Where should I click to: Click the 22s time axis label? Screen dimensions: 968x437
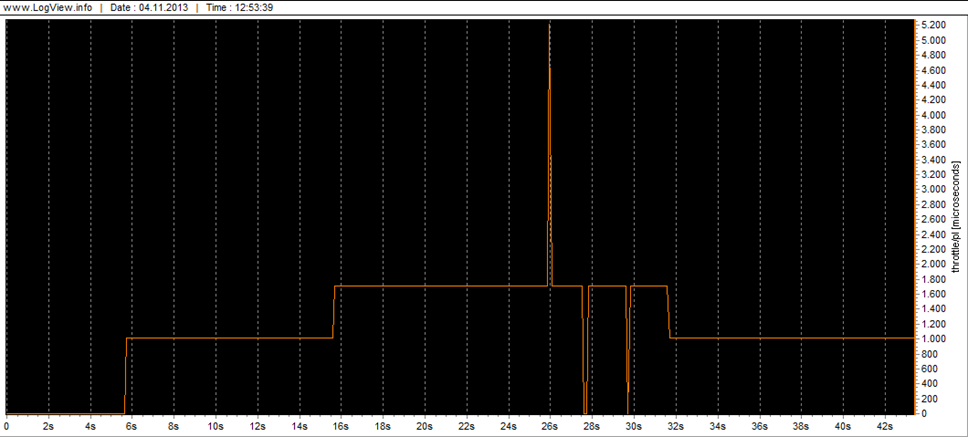tap(467, 426)
